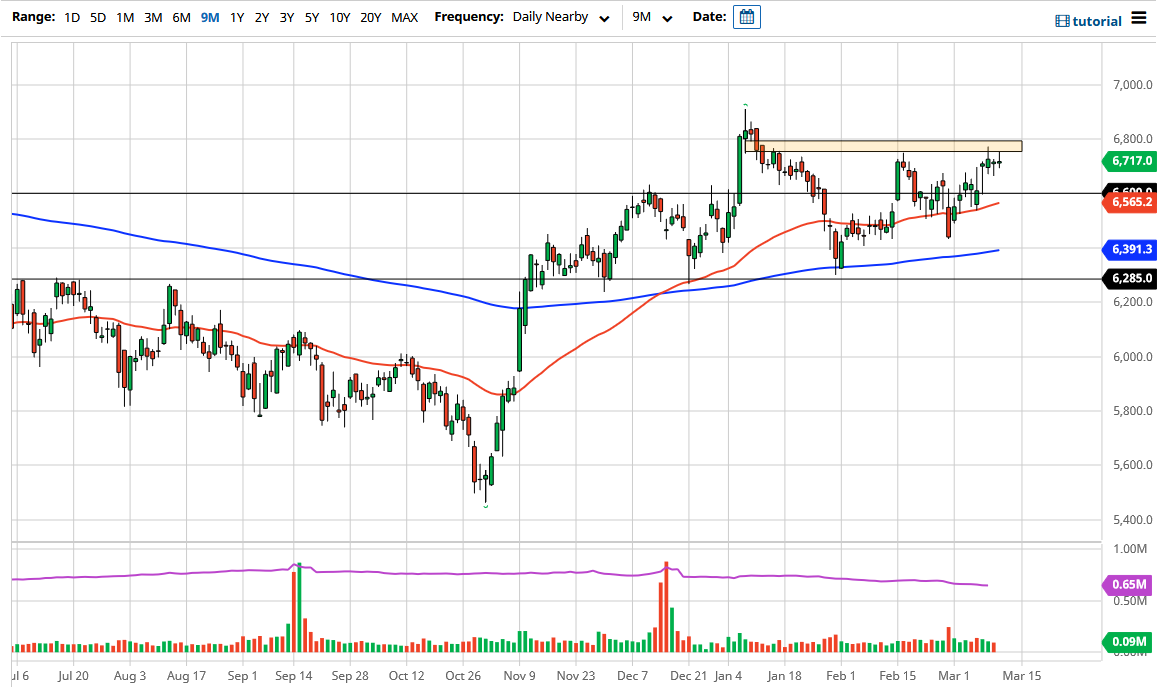Open the hamburger menu icon
The width and height of the screenshot is (1161, 699).
1138,17
